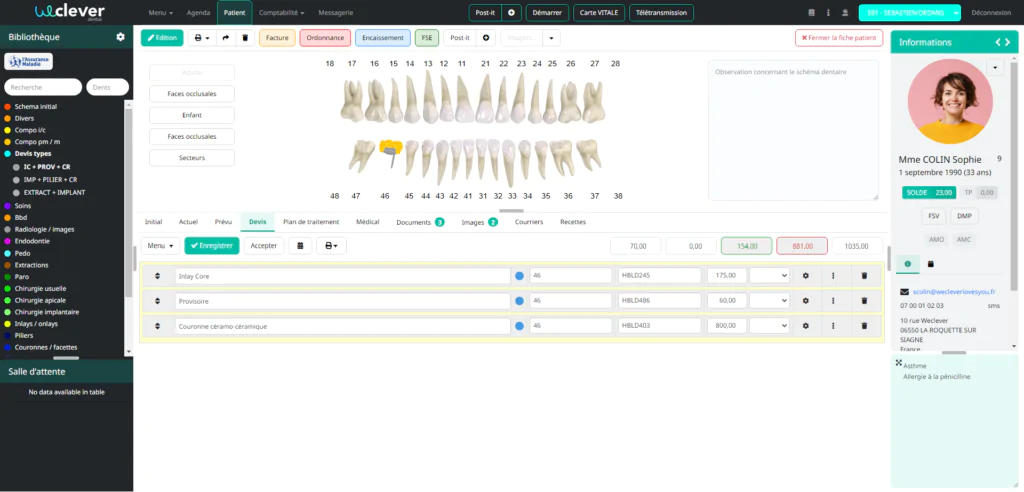Delete the Provisoire row
This screenshot has height=492, width=1024.
[865, 301]
